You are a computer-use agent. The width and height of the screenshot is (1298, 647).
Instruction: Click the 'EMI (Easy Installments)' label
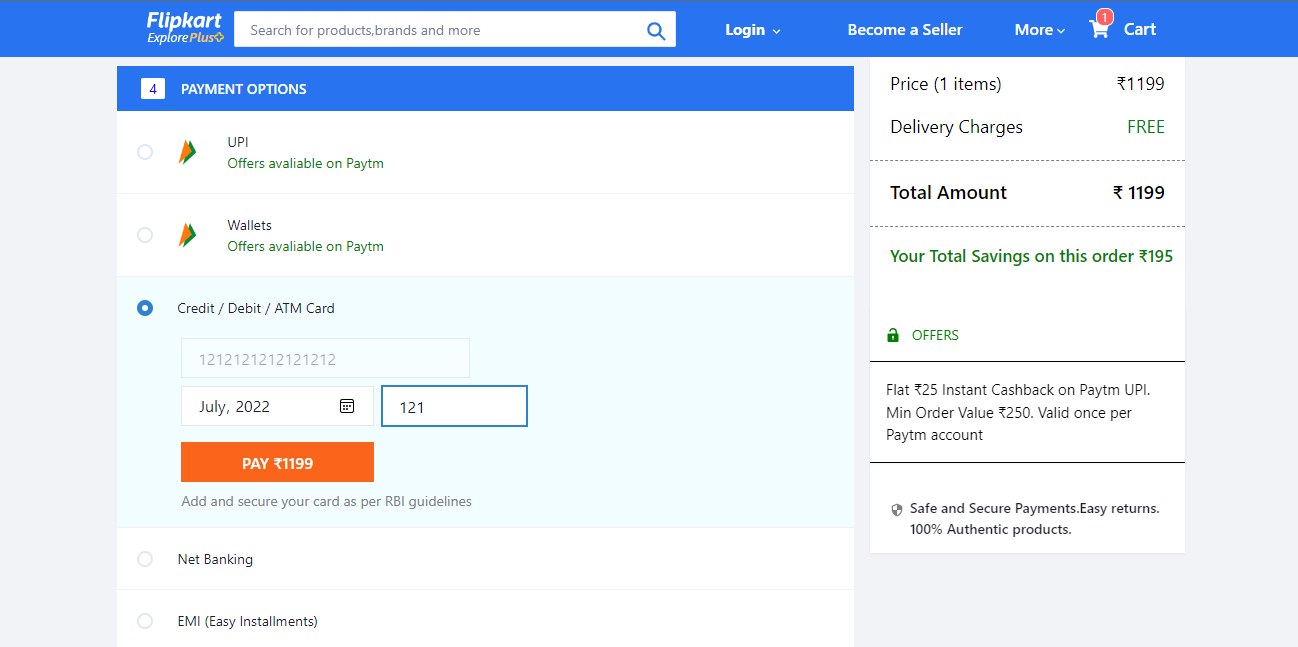(x=247, y=621)
